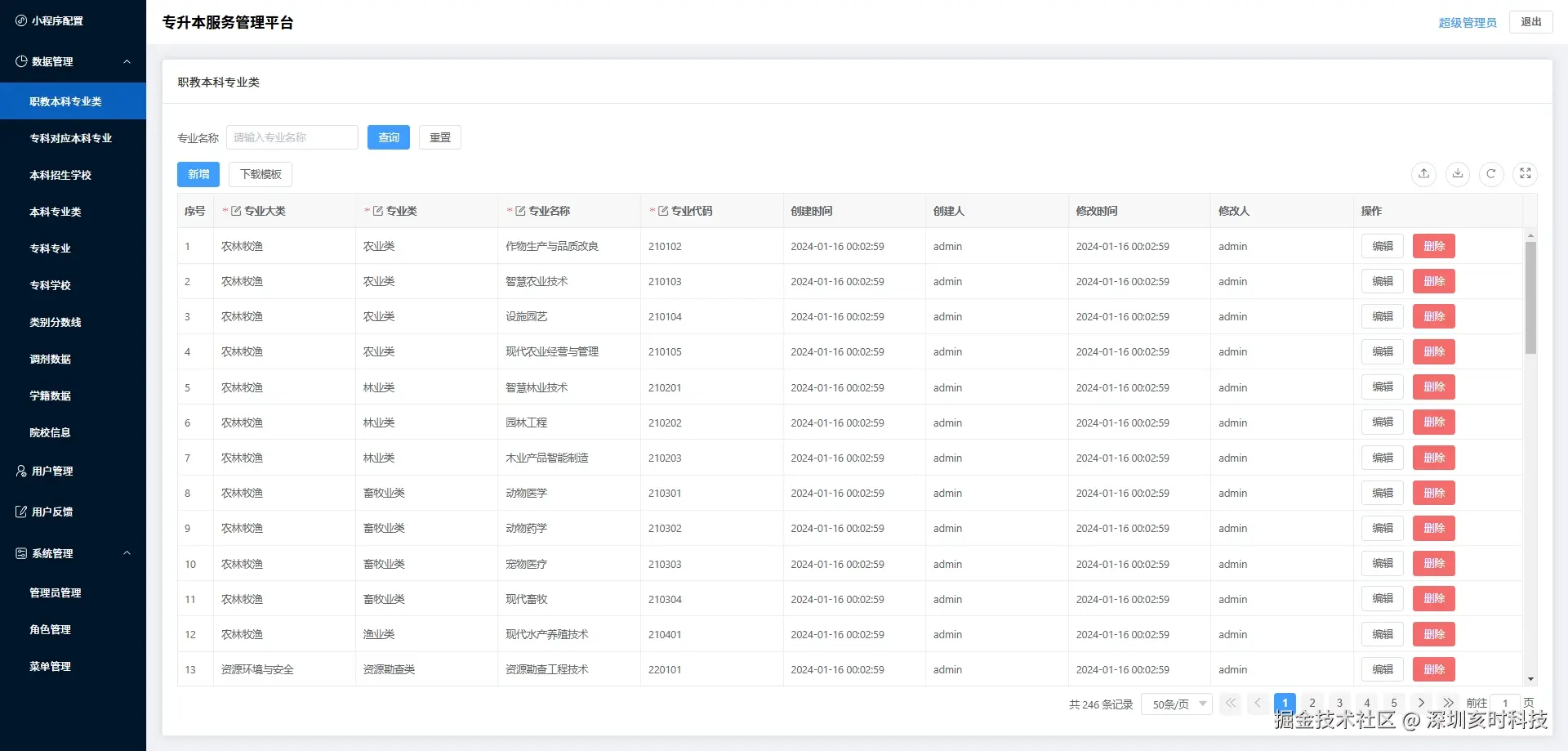Click the 系统管理 sidebar icon

point(21,553)
